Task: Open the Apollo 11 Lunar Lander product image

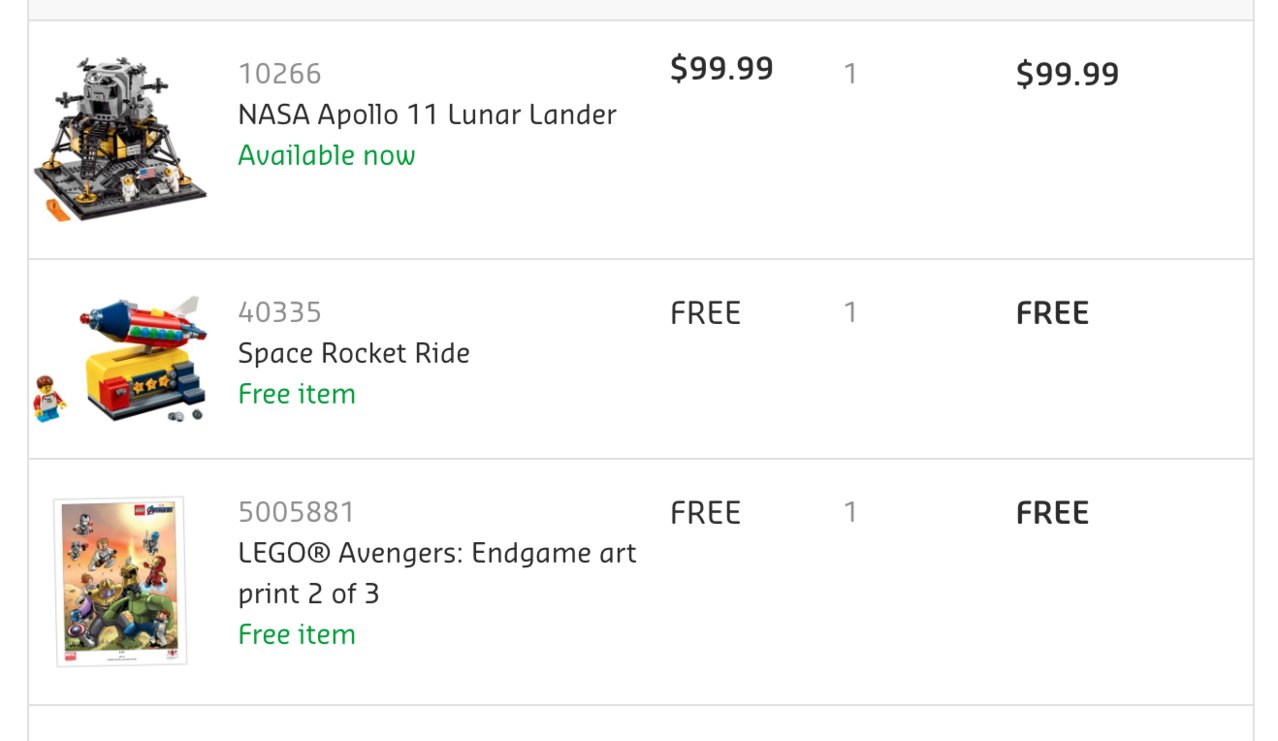Action: tap(120, 139)
